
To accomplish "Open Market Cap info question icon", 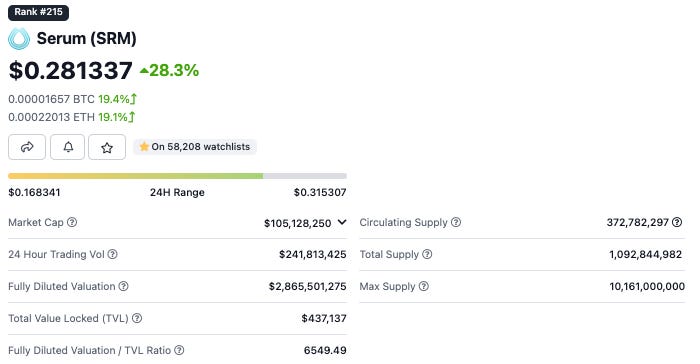I will click(72, 222).
